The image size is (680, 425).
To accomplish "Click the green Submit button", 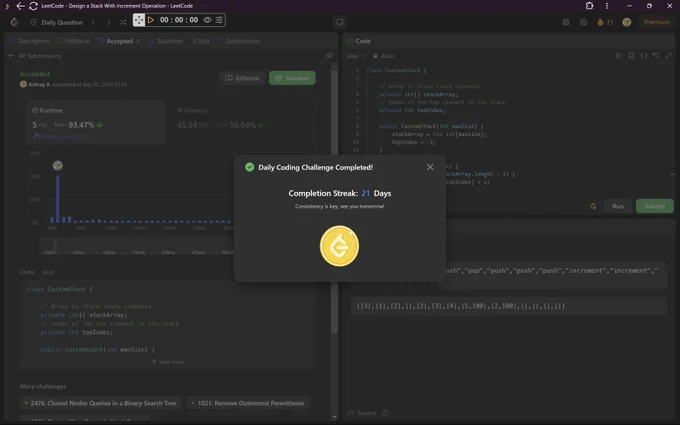I will [655, 206].
